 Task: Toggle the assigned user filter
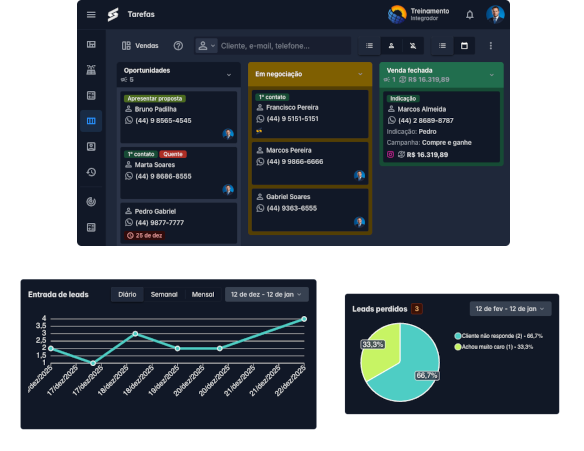391,46
